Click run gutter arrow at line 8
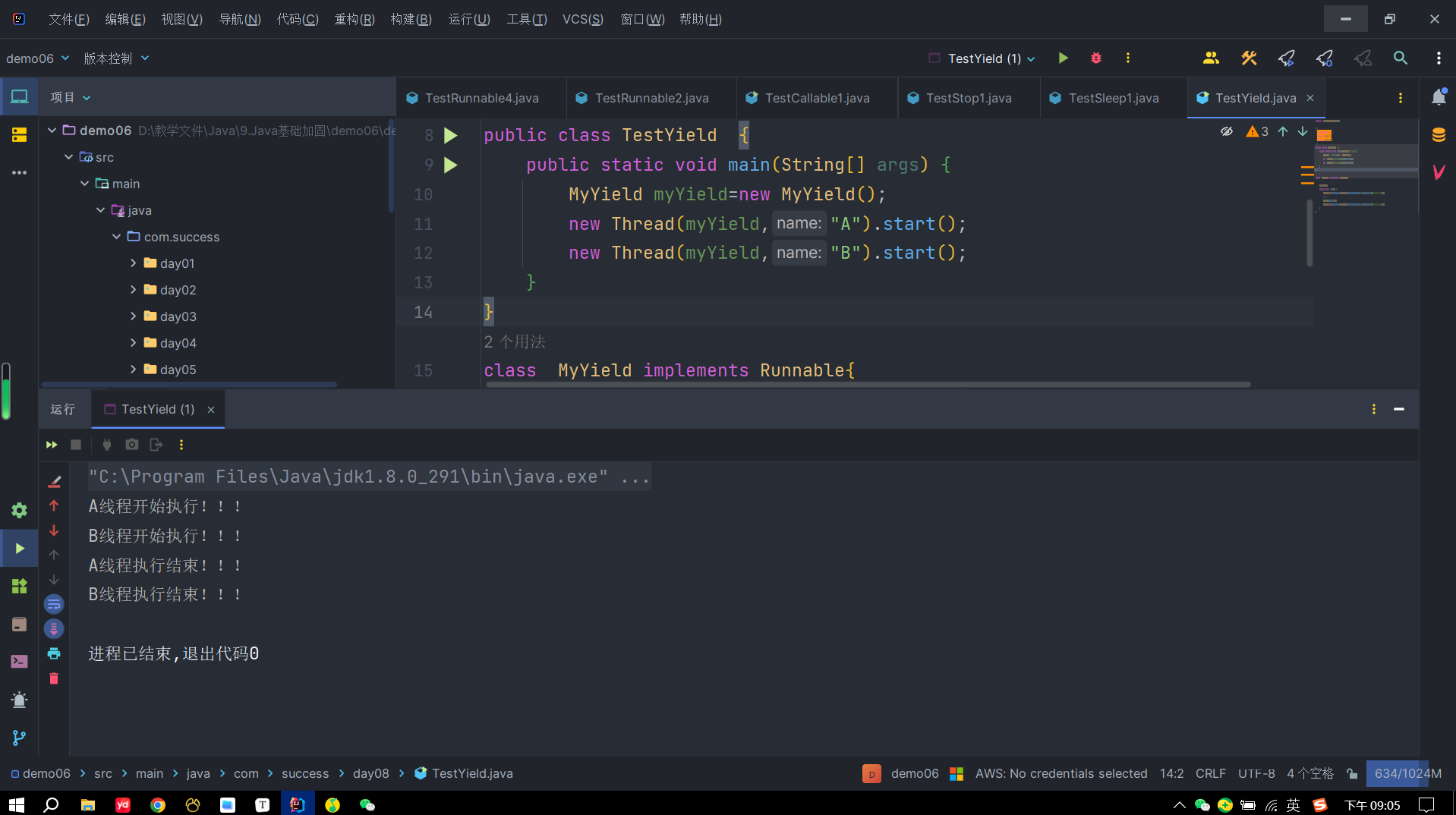This screenshot has height=815, width=1456. (x=450, y=135)
